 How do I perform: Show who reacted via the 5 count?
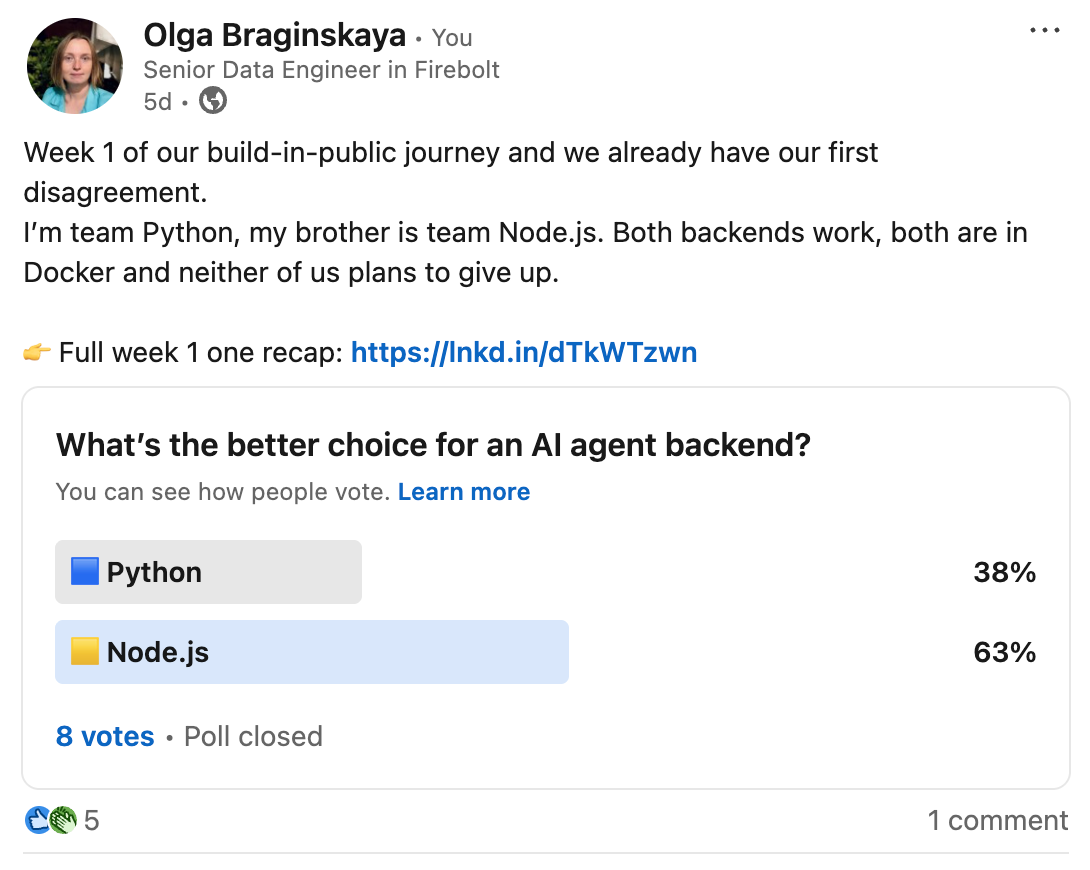click(x=92, y=821)
